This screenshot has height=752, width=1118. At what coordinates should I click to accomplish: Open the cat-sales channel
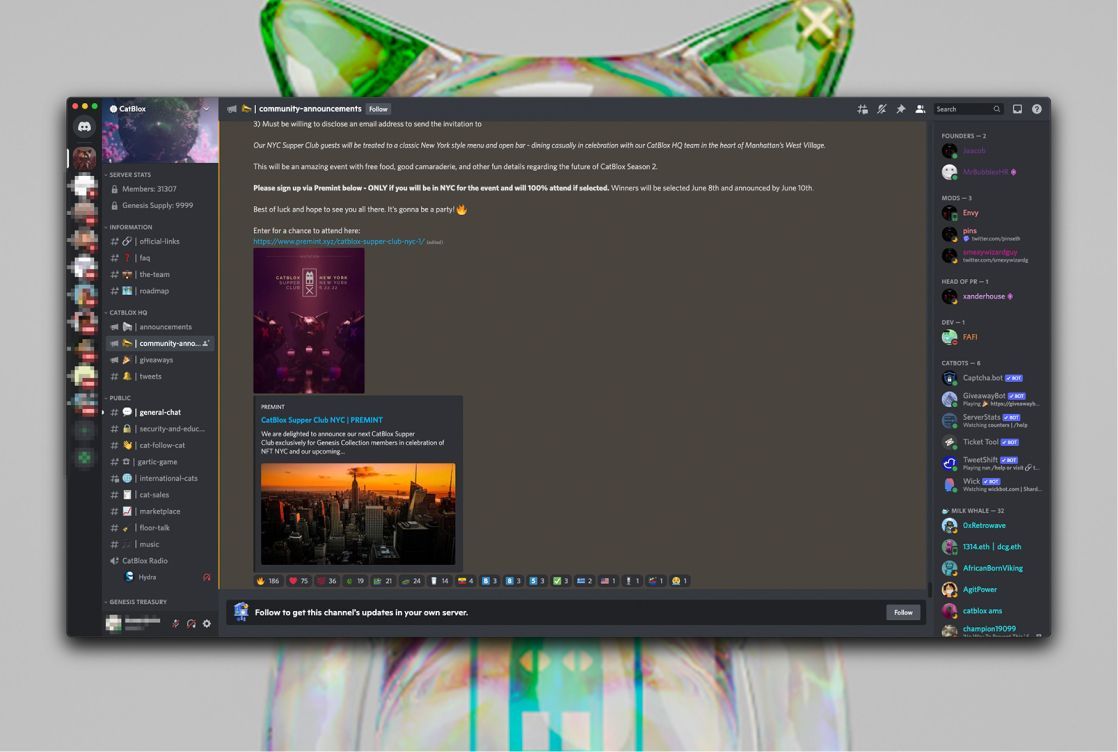click(x=160, y=495)
